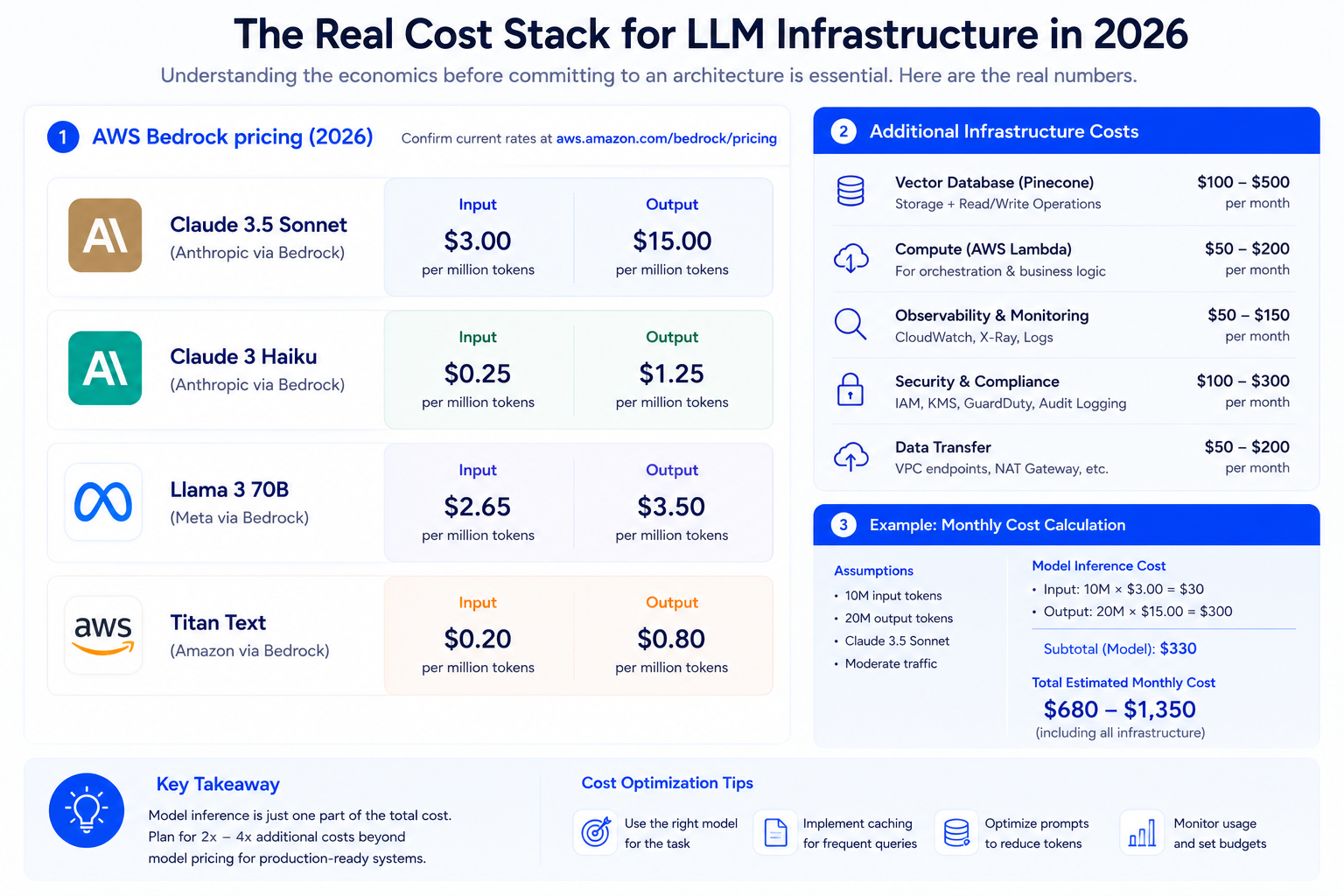Click the $2.65 input price
The height and width of the screenshot is (896, 1344).
pyautogui.click(x=478, y=507)
